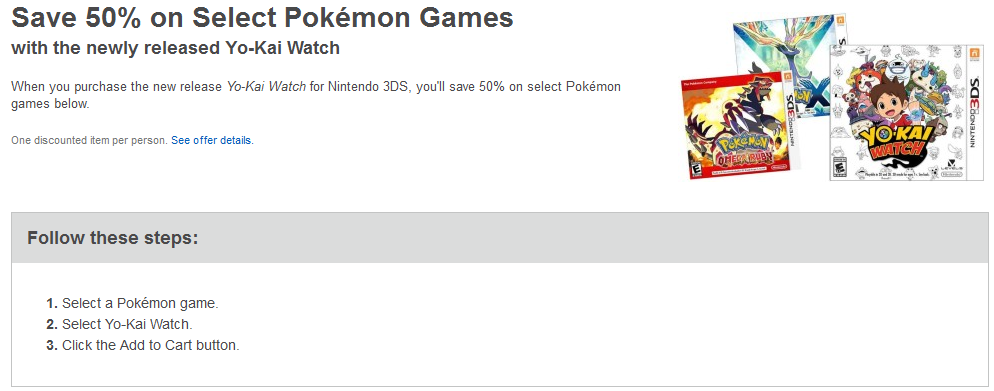Click the Follow these steps header bar

coord(500,238)
